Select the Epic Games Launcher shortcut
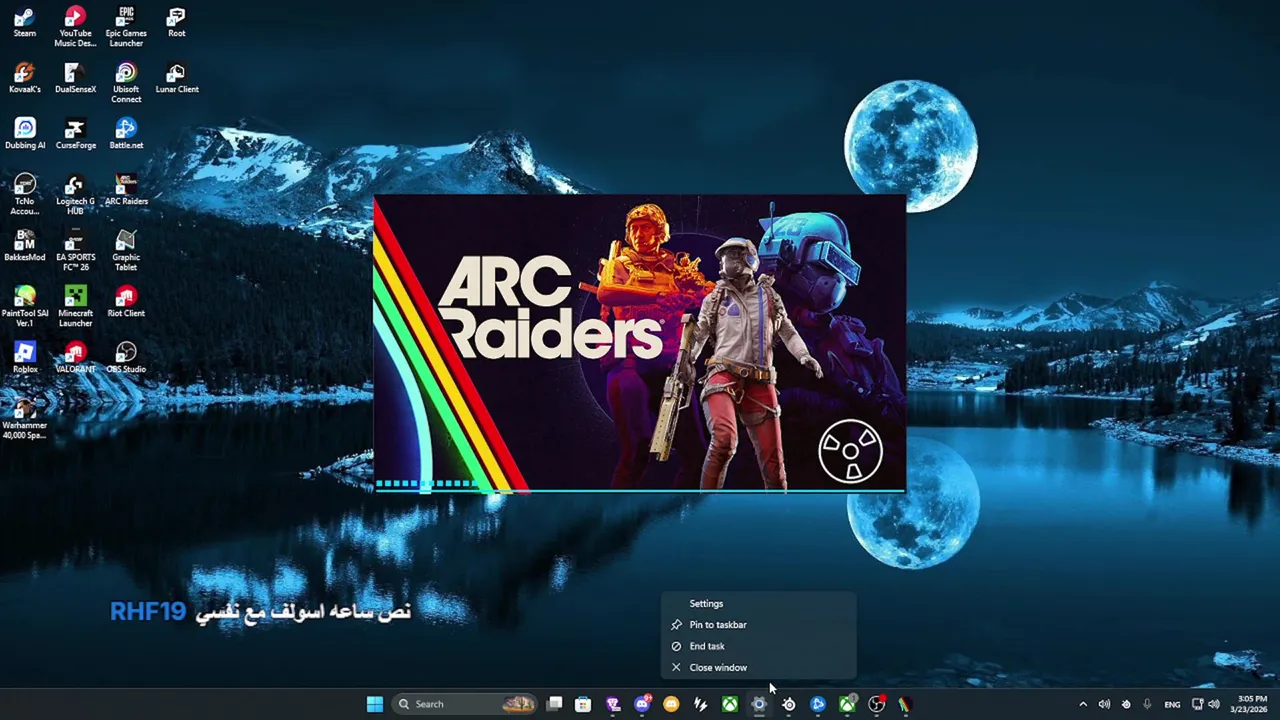Image resolution: width=1280 pixels, height=720 pixels. tap(126, 27)
